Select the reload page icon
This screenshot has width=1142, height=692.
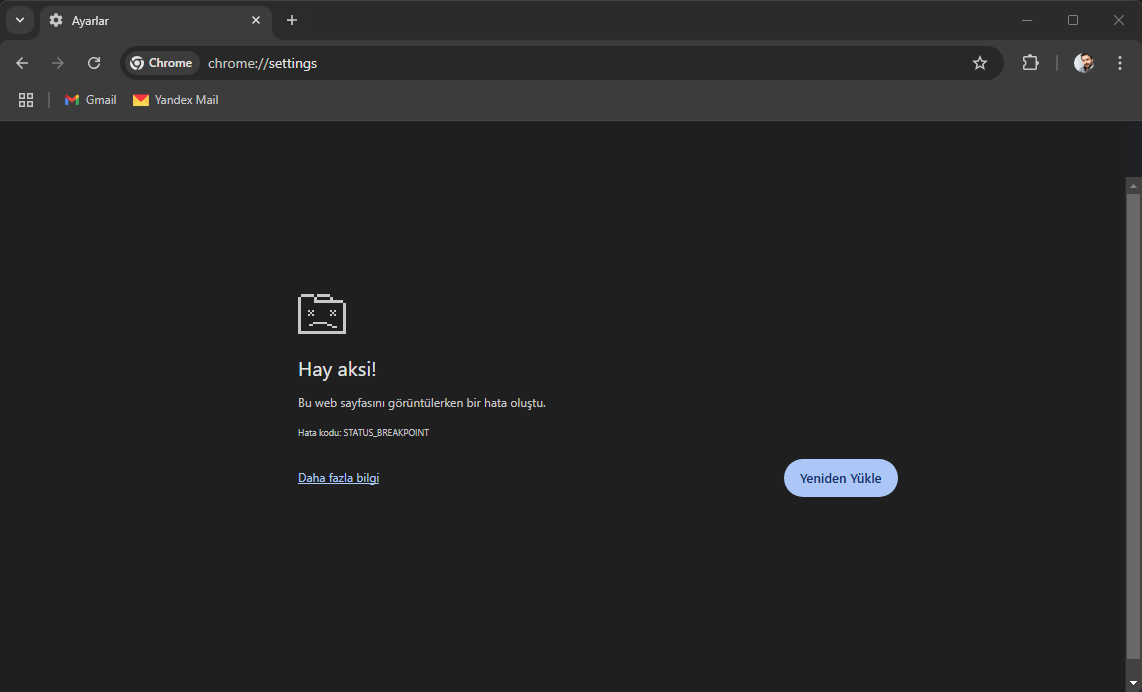pos(94,62)
